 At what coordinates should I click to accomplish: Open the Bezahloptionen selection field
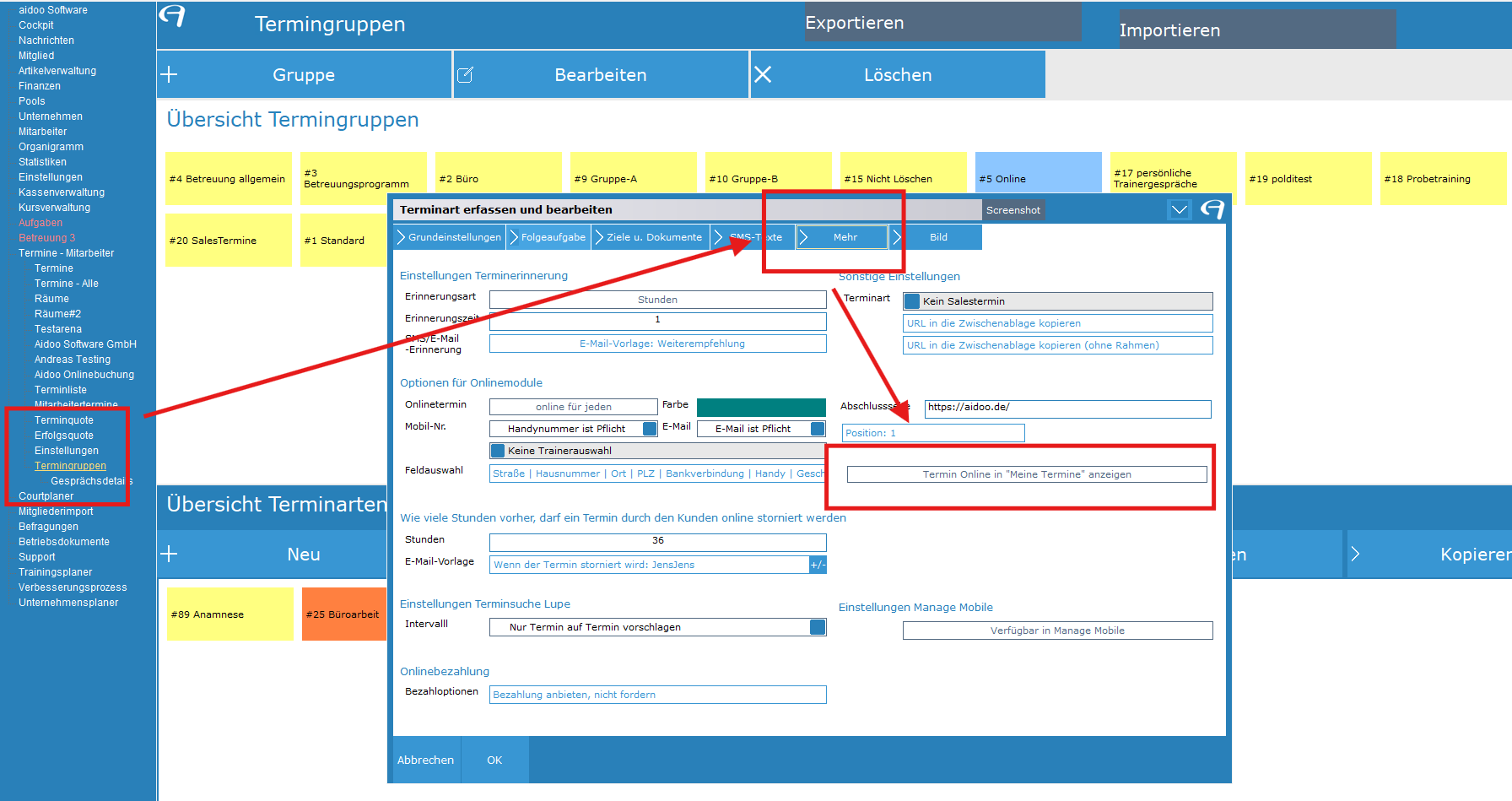pos(657,695)
